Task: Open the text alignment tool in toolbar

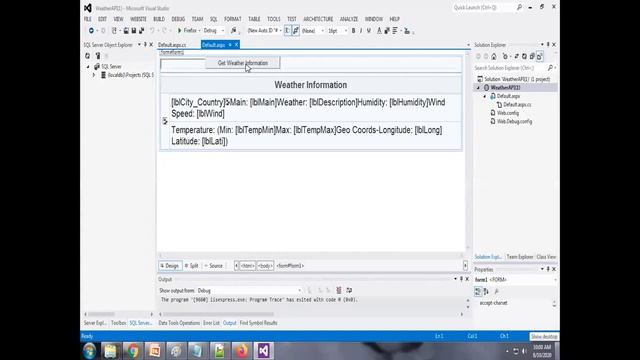Action: point(395,31)
